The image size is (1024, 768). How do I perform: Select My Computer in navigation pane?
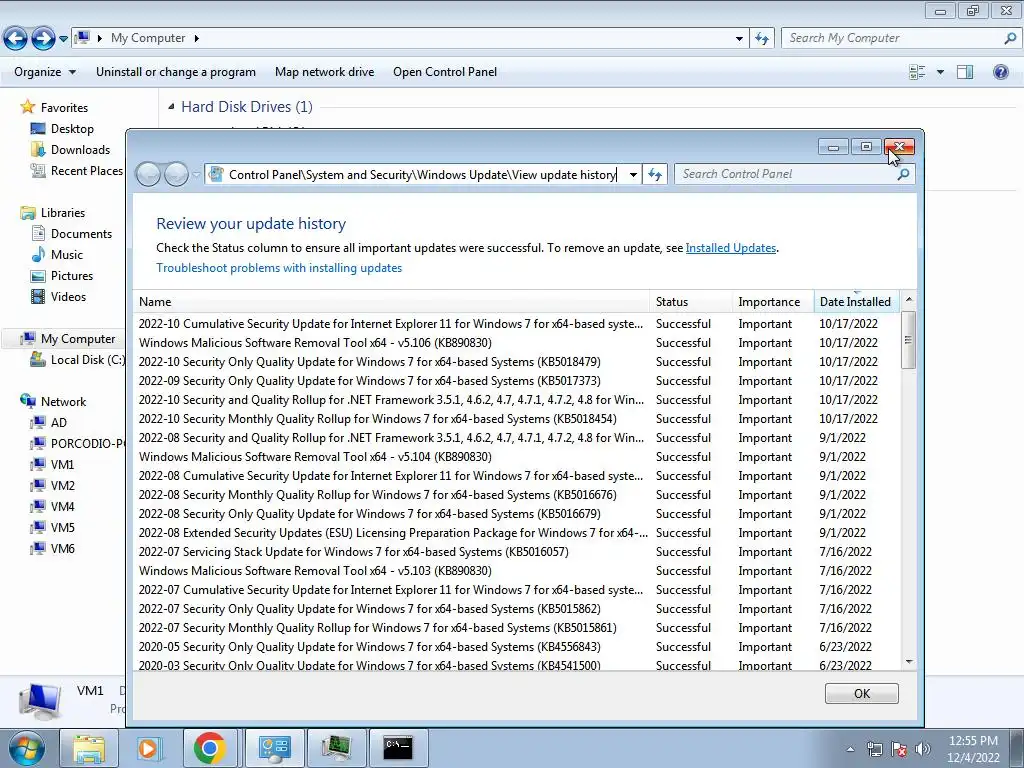point(78,339)
